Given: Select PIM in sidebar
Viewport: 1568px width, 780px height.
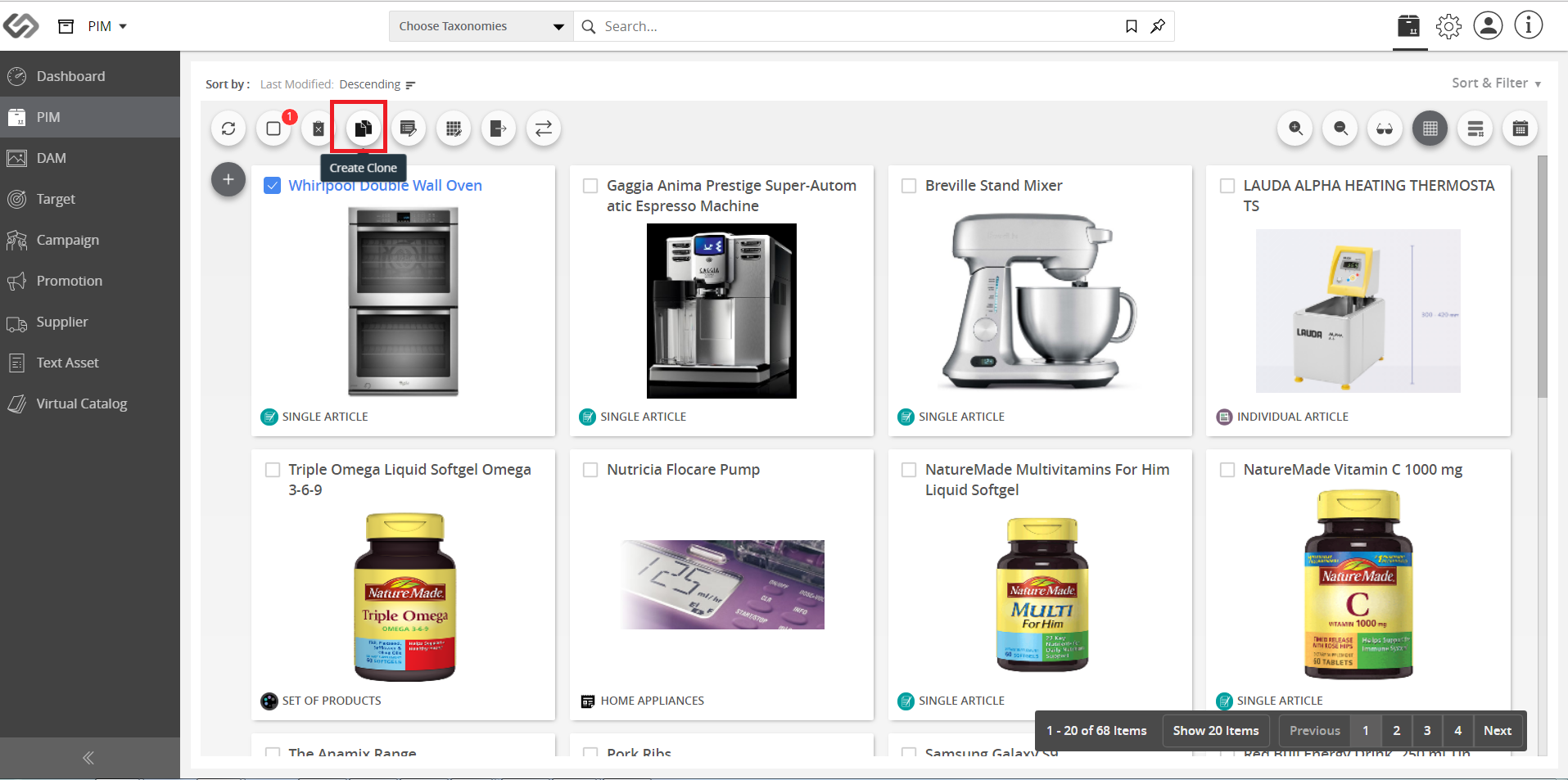Looking at the screenshot, I should [90, 117].
